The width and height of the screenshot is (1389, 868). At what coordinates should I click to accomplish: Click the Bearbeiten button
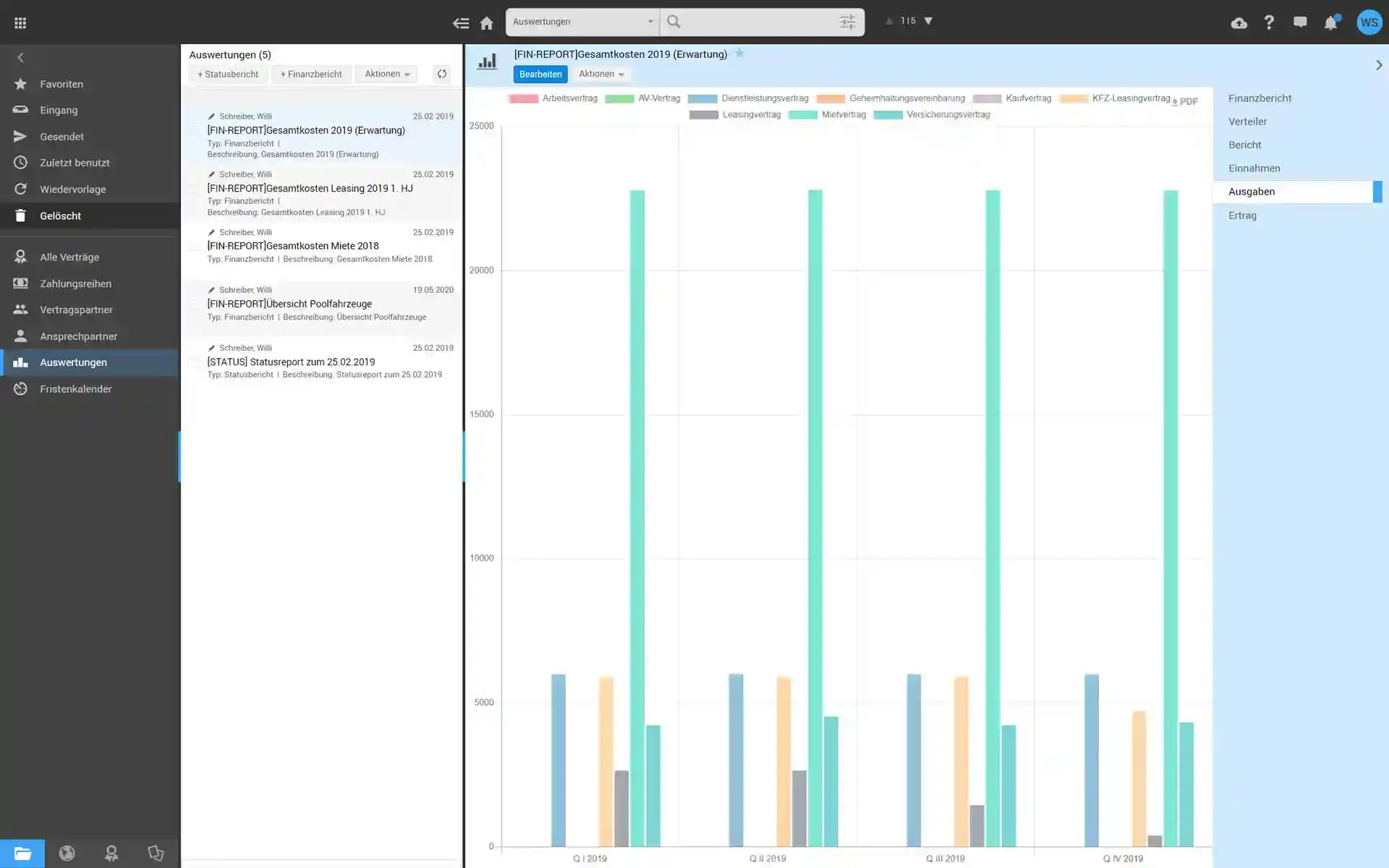pos(540,74)
